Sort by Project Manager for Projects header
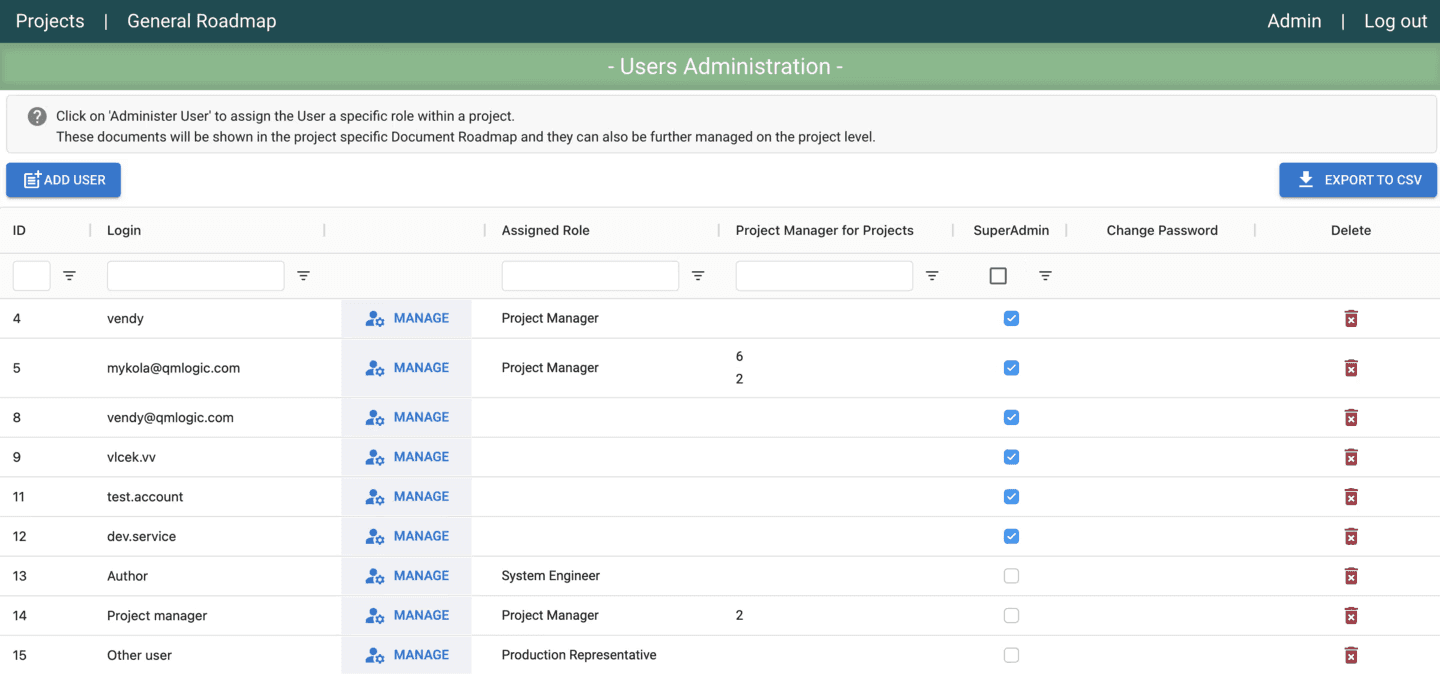Image resolution: width=1440 pixels, height=674 pixels. [x=825, y=230]
